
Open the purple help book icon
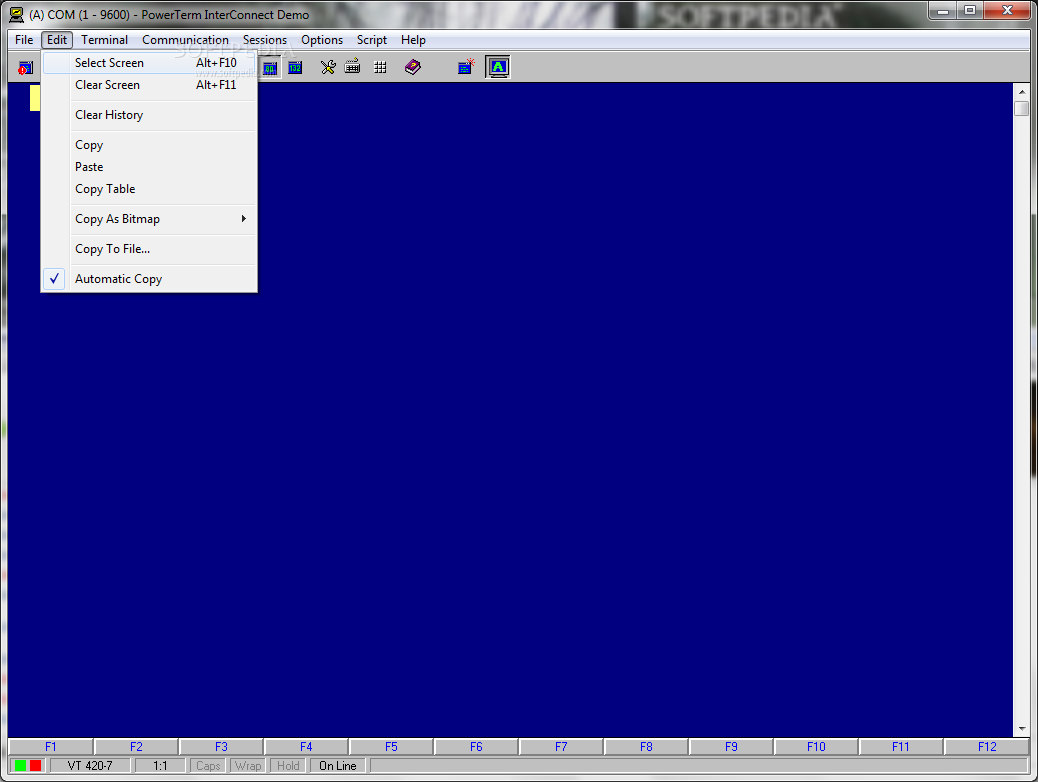click(412, 67)
